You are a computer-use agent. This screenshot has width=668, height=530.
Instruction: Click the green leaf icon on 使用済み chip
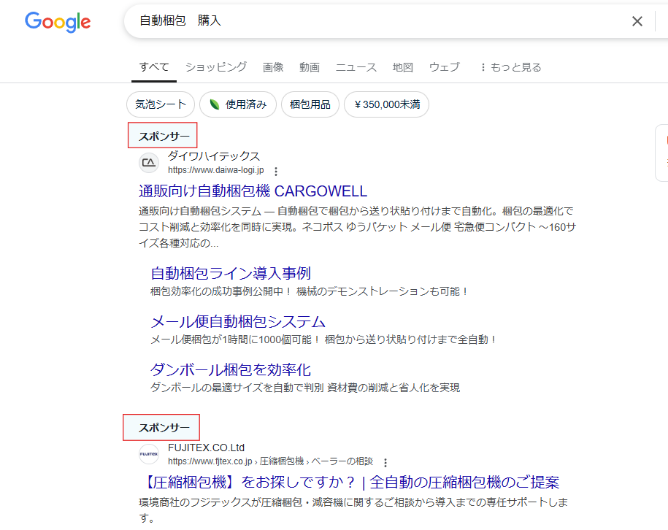[214, 104]
